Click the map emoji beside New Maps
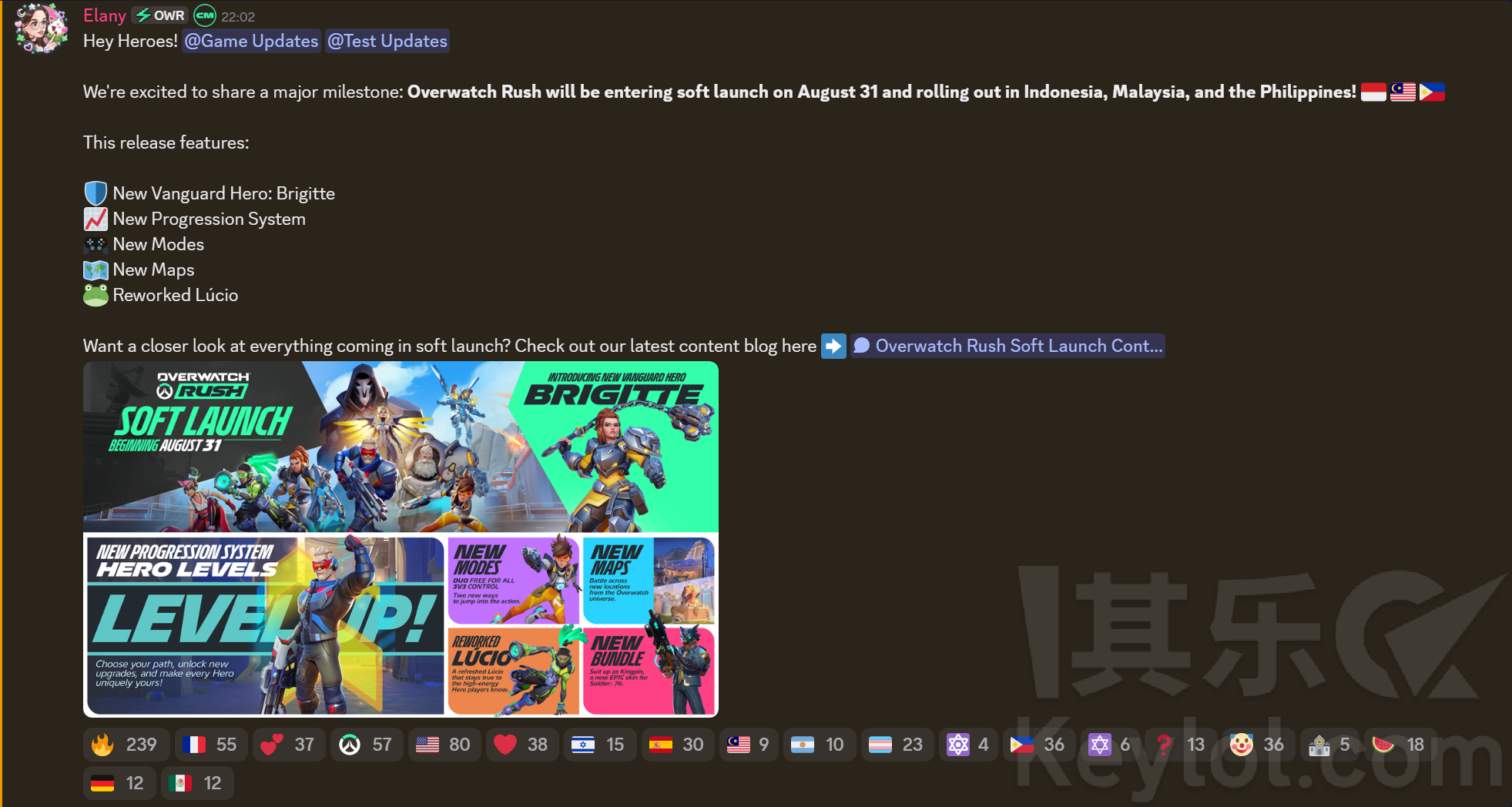Viewport: 1512px width, 807px height. point(96,270)
